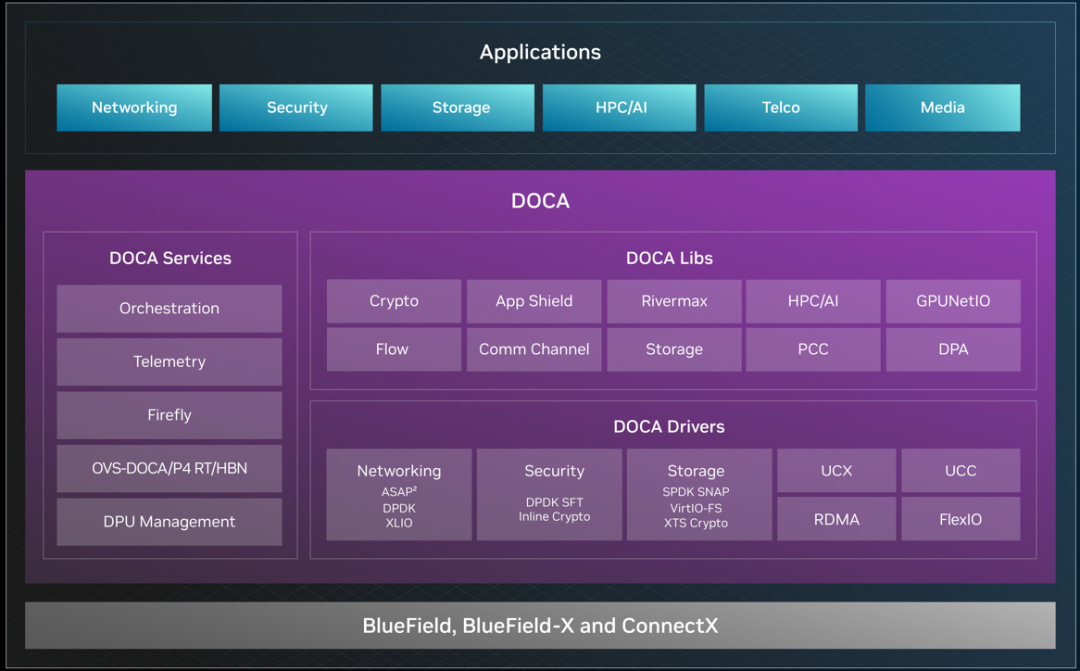Open the UCX driver block

[836, 470]
